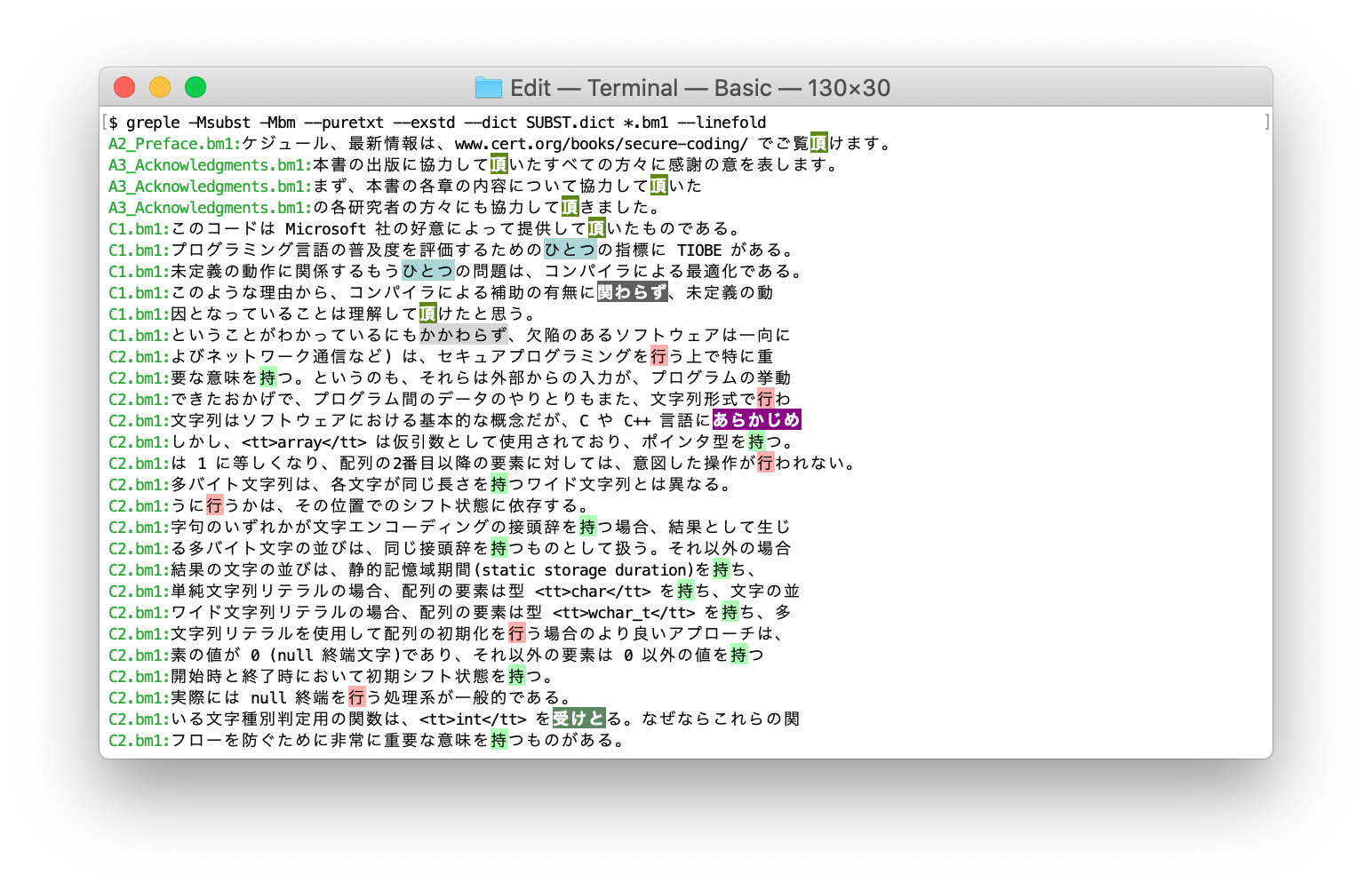This screenshot has width=1372, height=890.
Task: Click highlighted 持 in the 'ポインタ型を' line
Action: tap(757, 442)
